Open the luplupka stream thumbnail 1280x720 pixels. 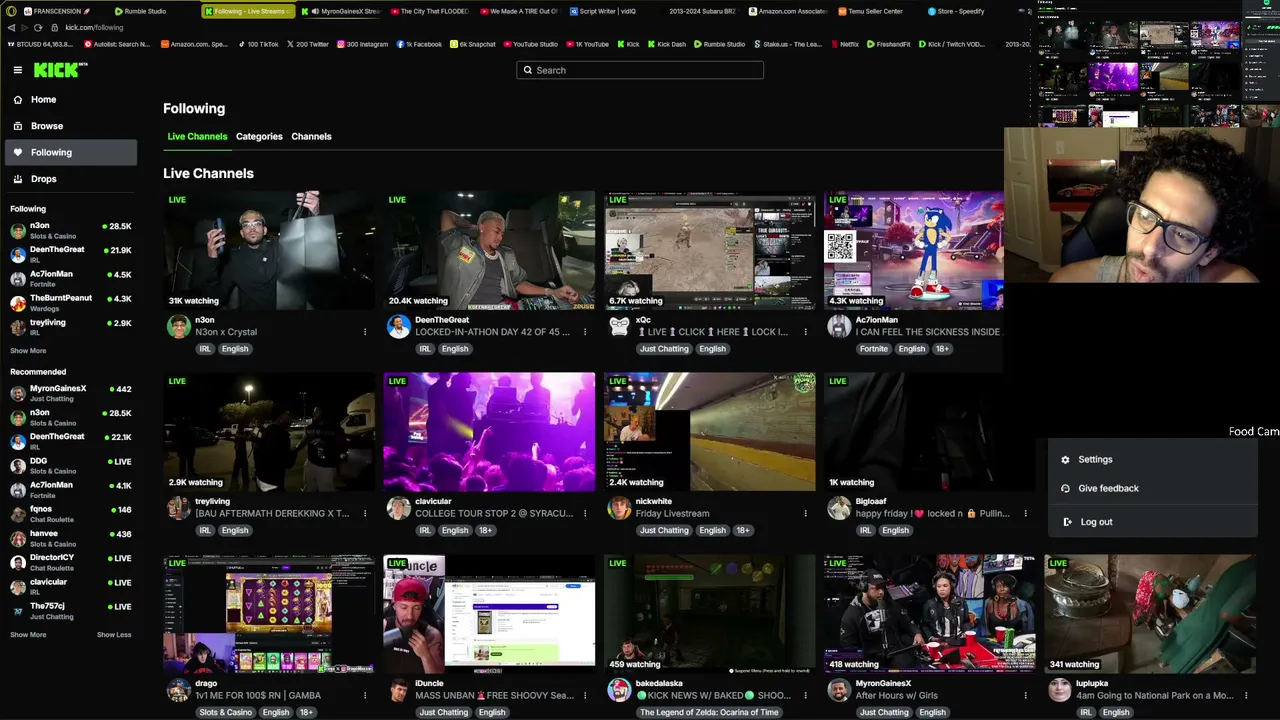tap(1149, 614)
